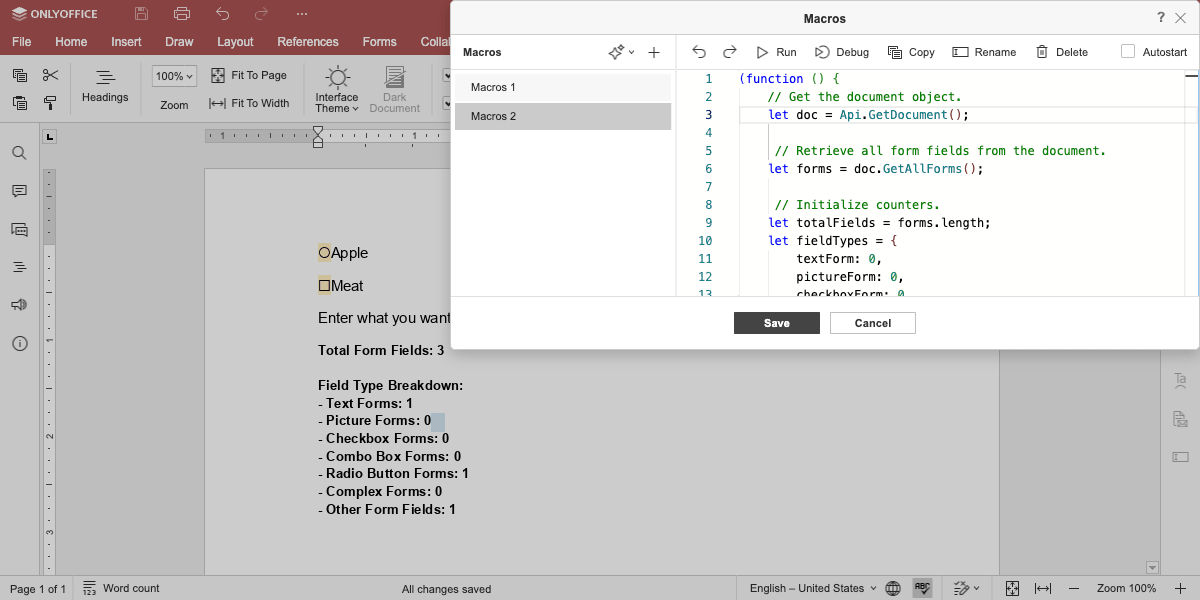Open the Search panel in left sidebar

(19, 153)
